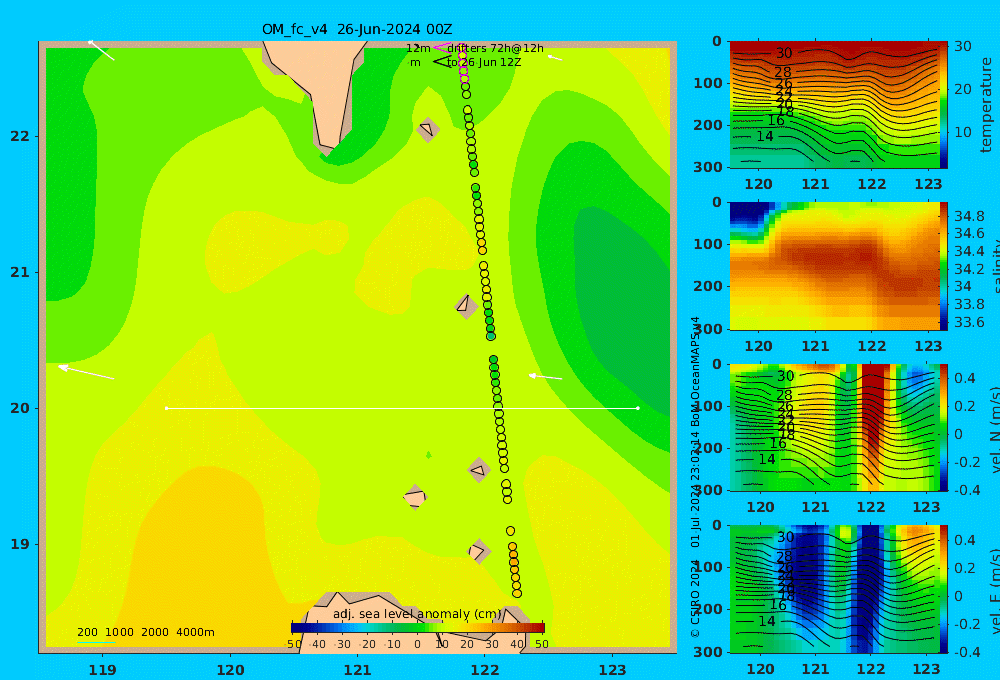
Task: Open the northward velocity section panel
Action: [834, 427]
